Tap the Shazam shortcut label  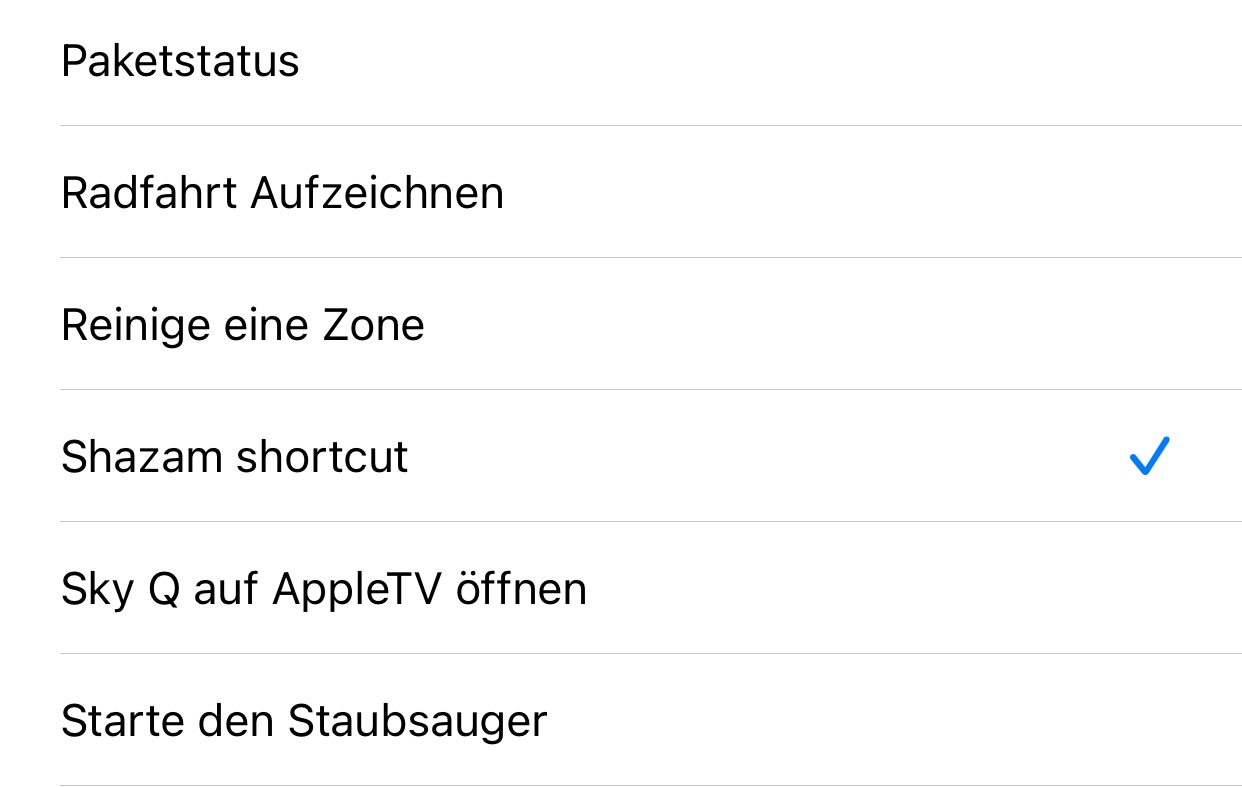(235, 458)
